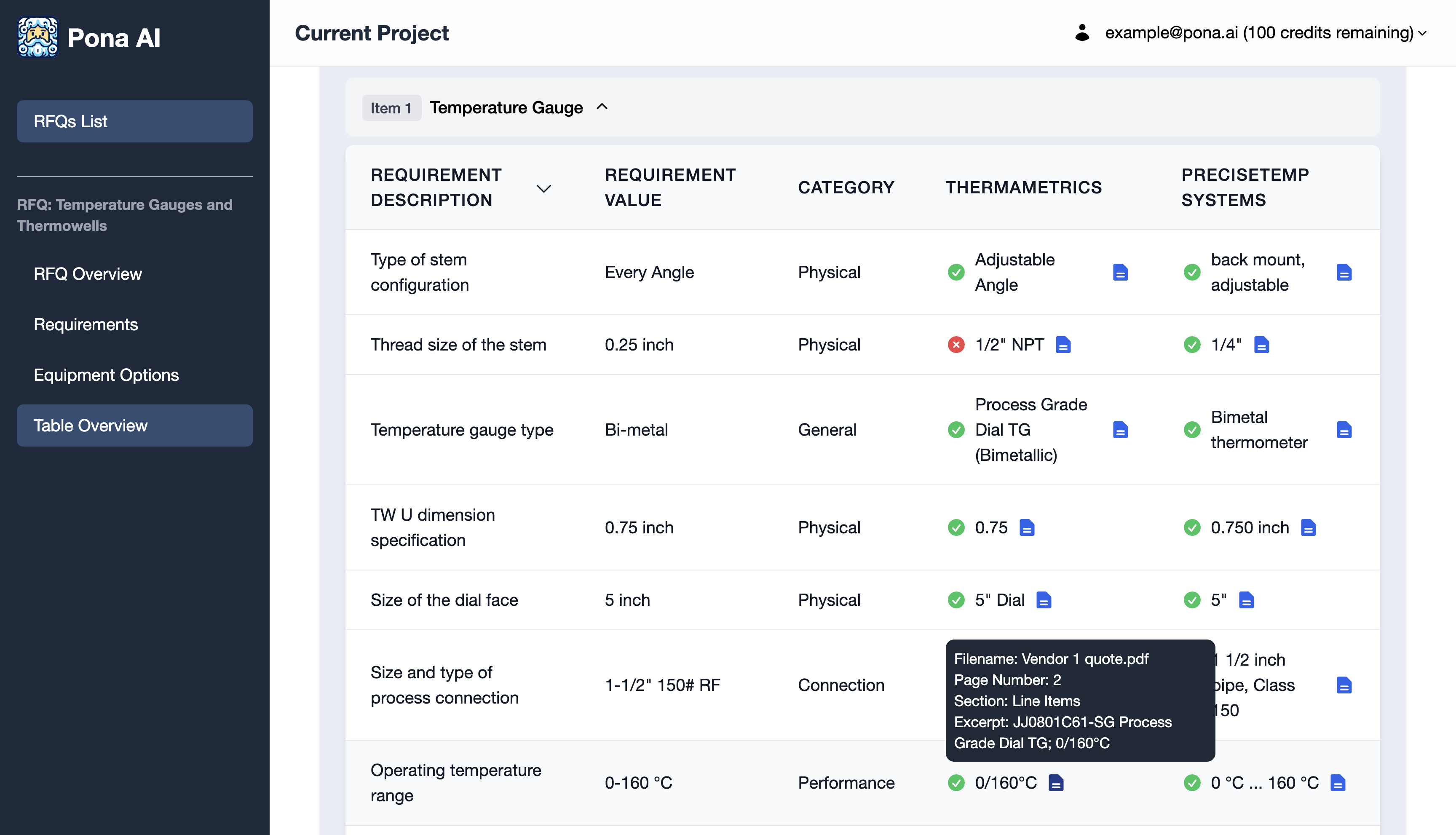This screenshot has width=1456, height=835.
Task: Open document icon next to 0.750 inch
Action: click(x=1308, y=527)
